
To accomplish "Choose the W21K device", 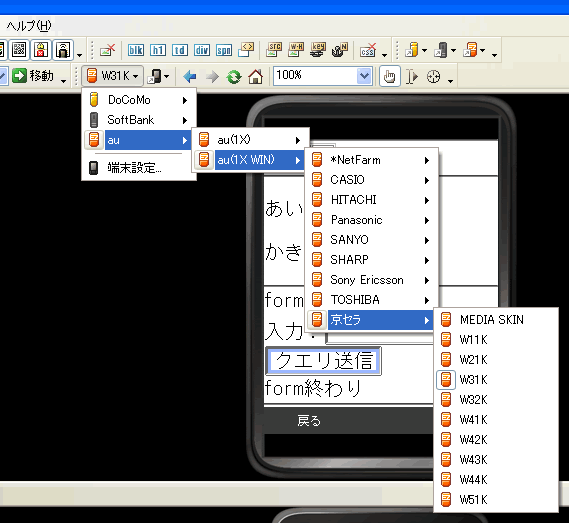I will click(x=496, y=360).
